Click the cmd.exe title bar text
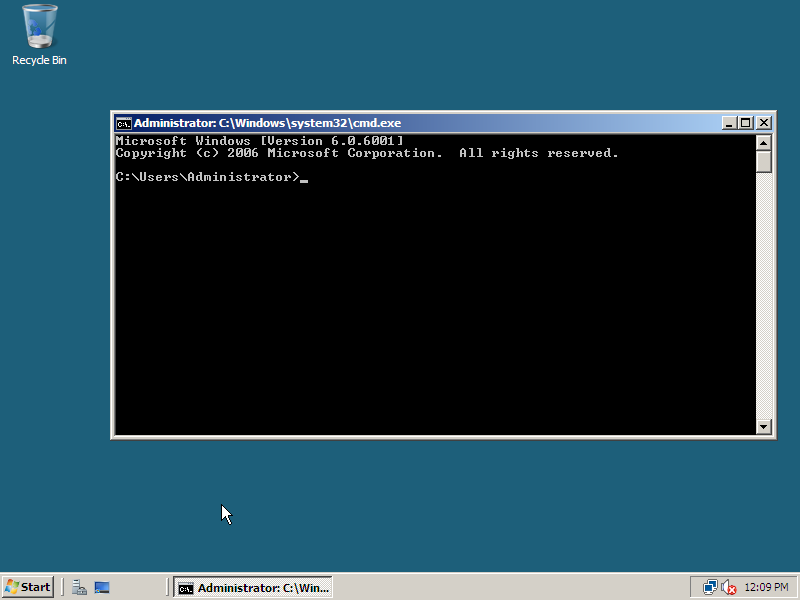 [267, 123]
